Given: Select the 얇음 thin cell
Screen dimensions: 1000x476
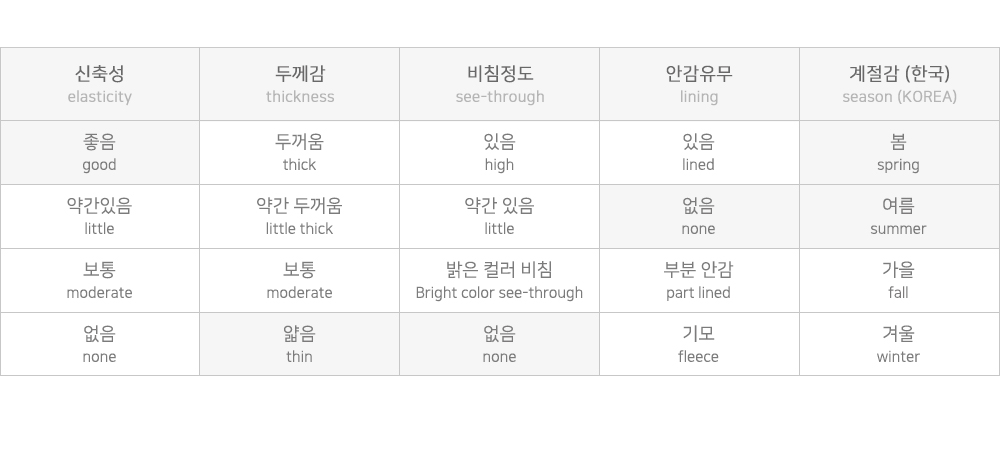Looking at the screenshot, I should (x=299, y=344).
